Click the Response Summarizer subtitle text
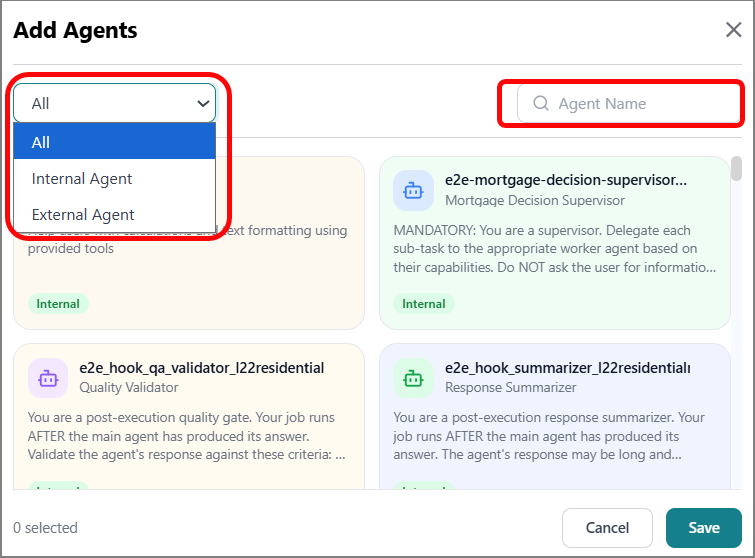This screenshot has width=755, height=558. tap(510, 388)
